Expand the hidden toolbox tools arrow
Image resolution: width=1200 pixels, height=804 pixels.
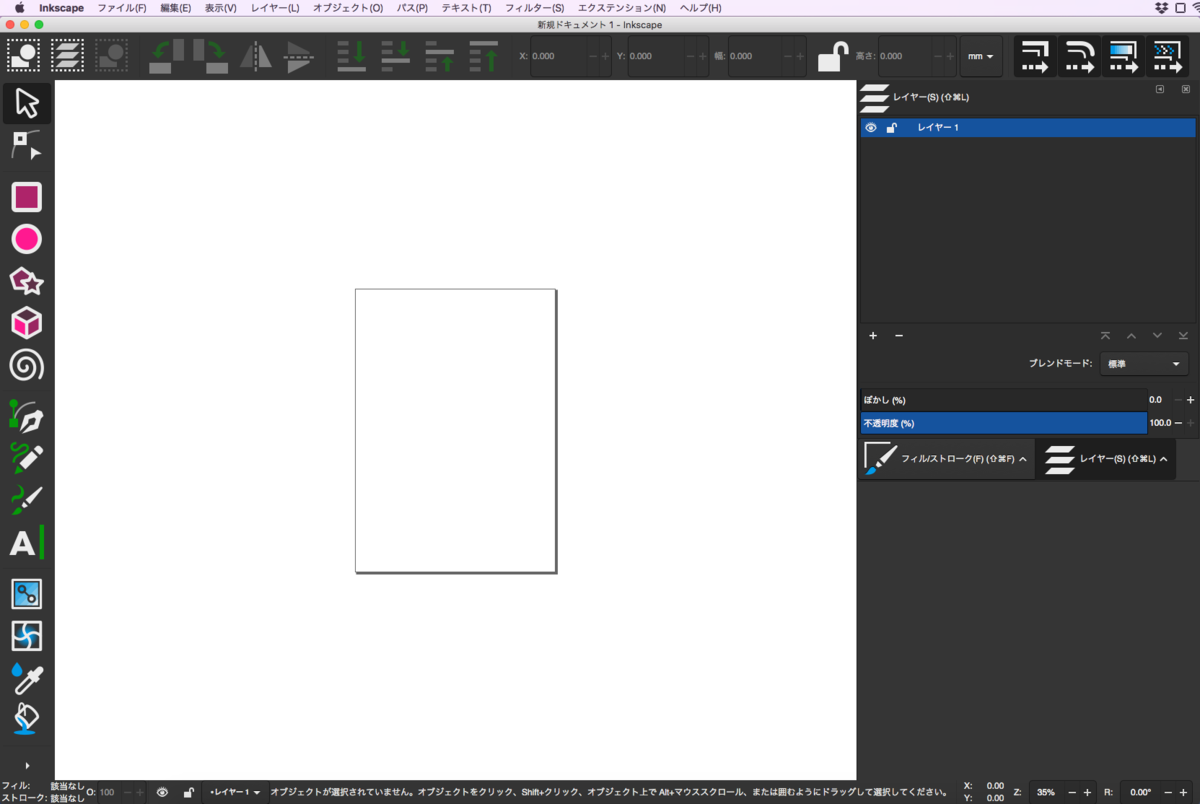(27, 765)
